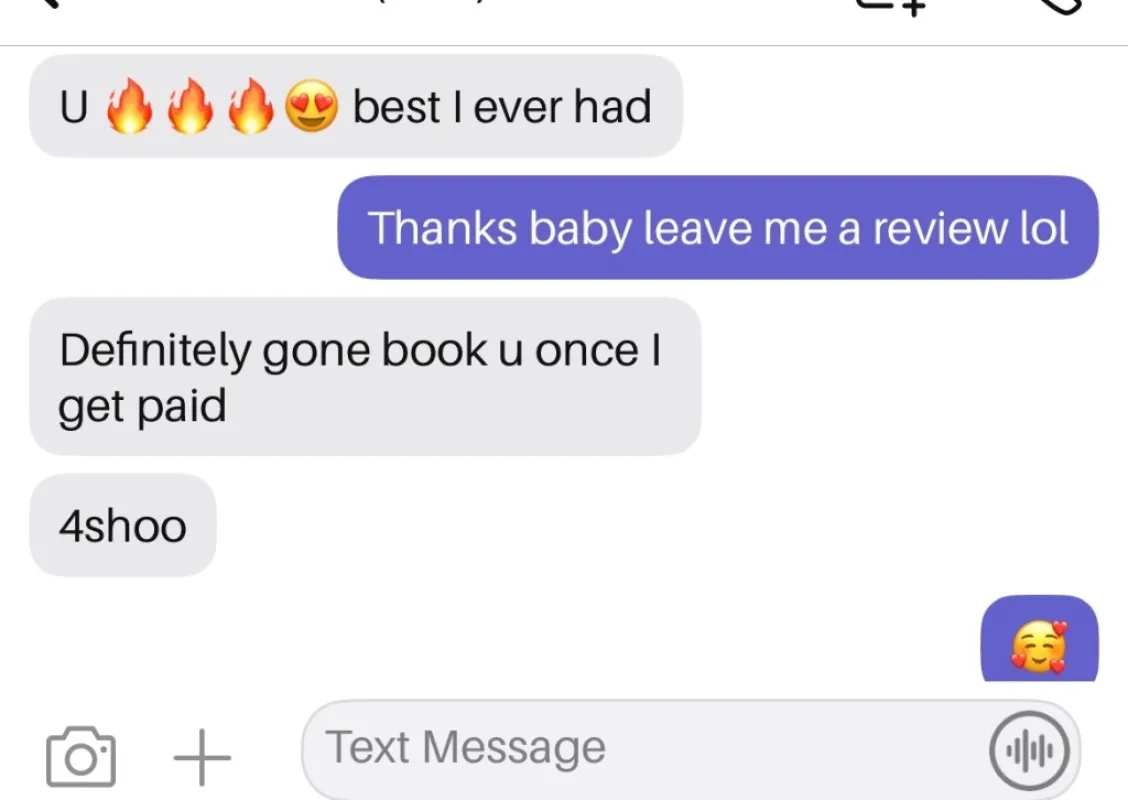Screen dimensions: 1128x800
Task: Select the "best I ever had" message bubble
Action: pyautogui.click(x=355, y=106)
